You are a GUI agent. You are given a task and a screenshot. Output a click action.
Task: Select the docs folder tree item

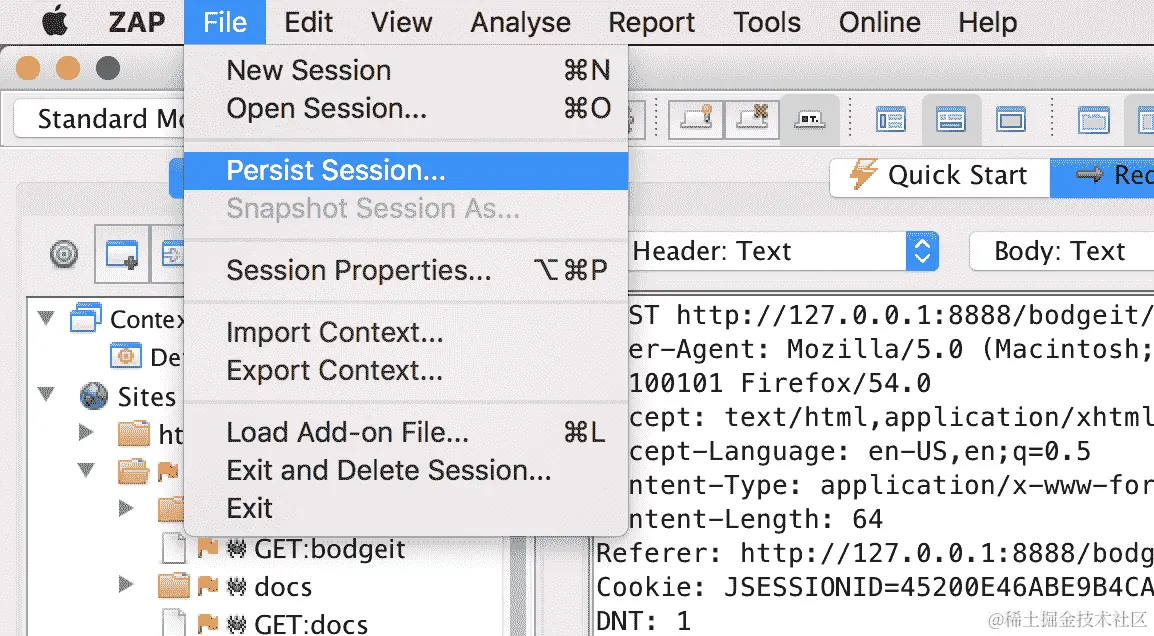283,587
